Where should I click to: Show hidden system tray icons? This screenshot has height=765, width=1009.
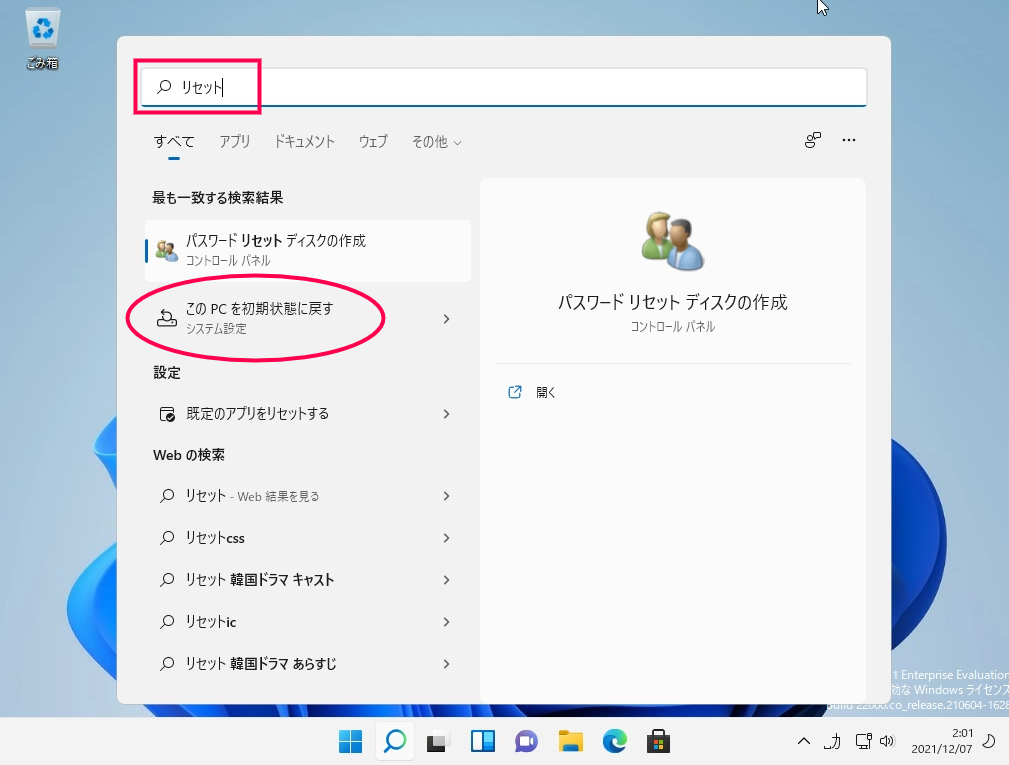coord(804,741)
